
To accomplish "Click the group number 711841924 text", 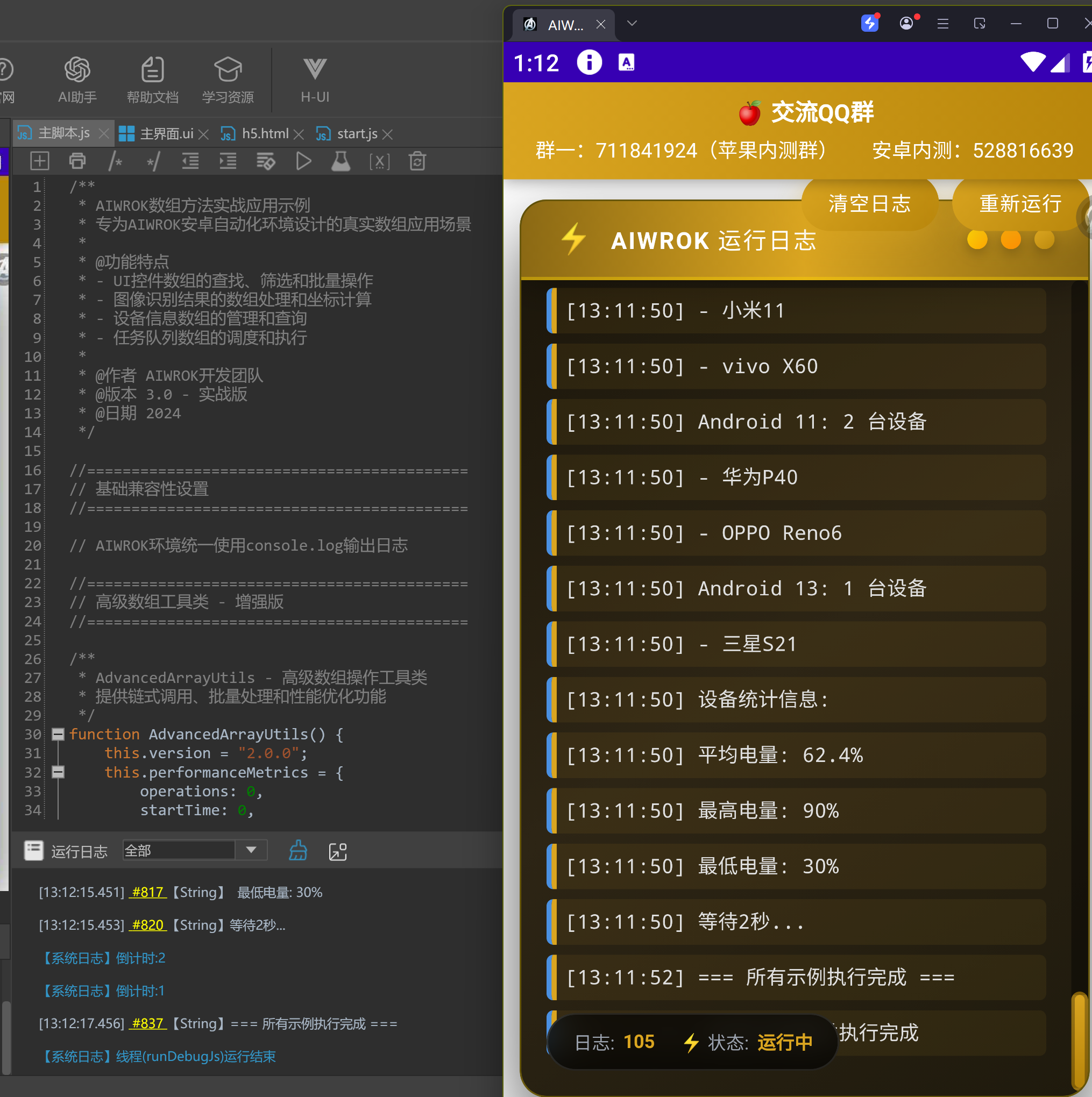I will (646, 151).
